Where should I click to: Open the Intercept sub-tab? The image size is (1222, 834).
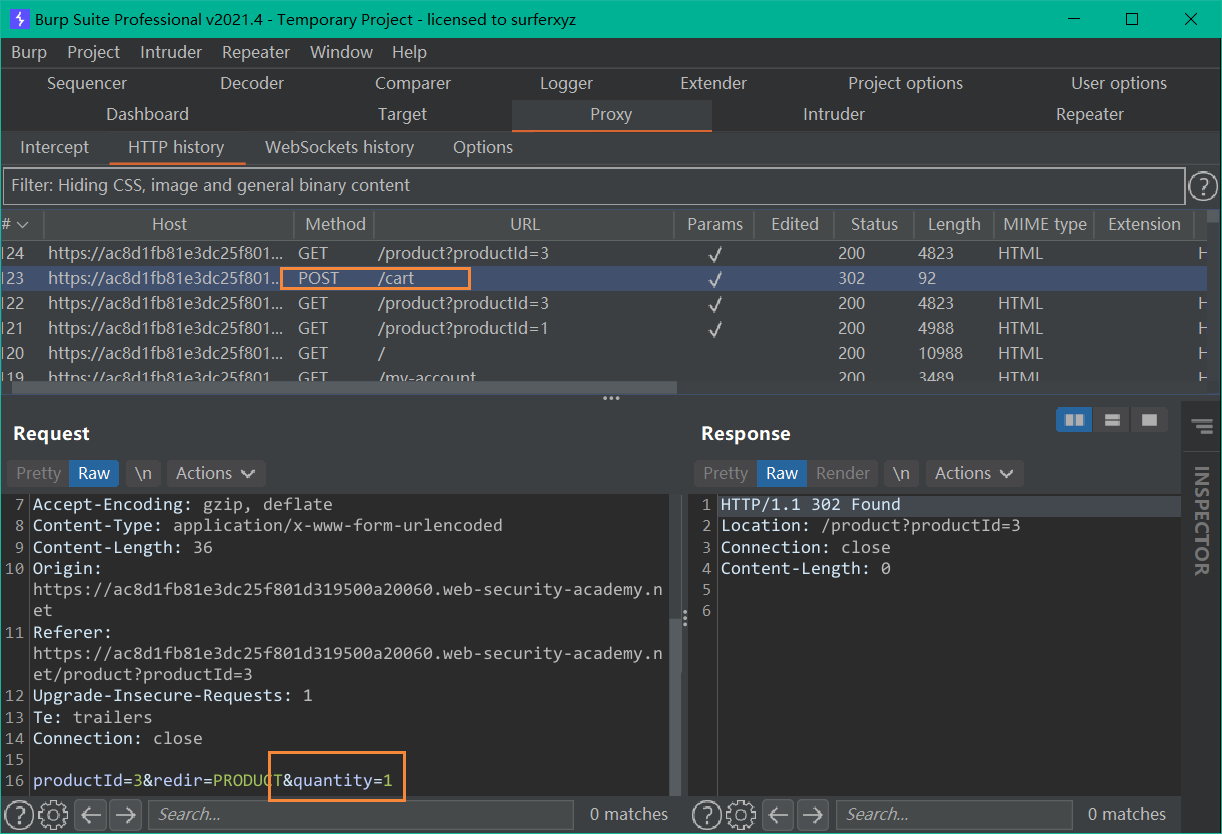54,147
